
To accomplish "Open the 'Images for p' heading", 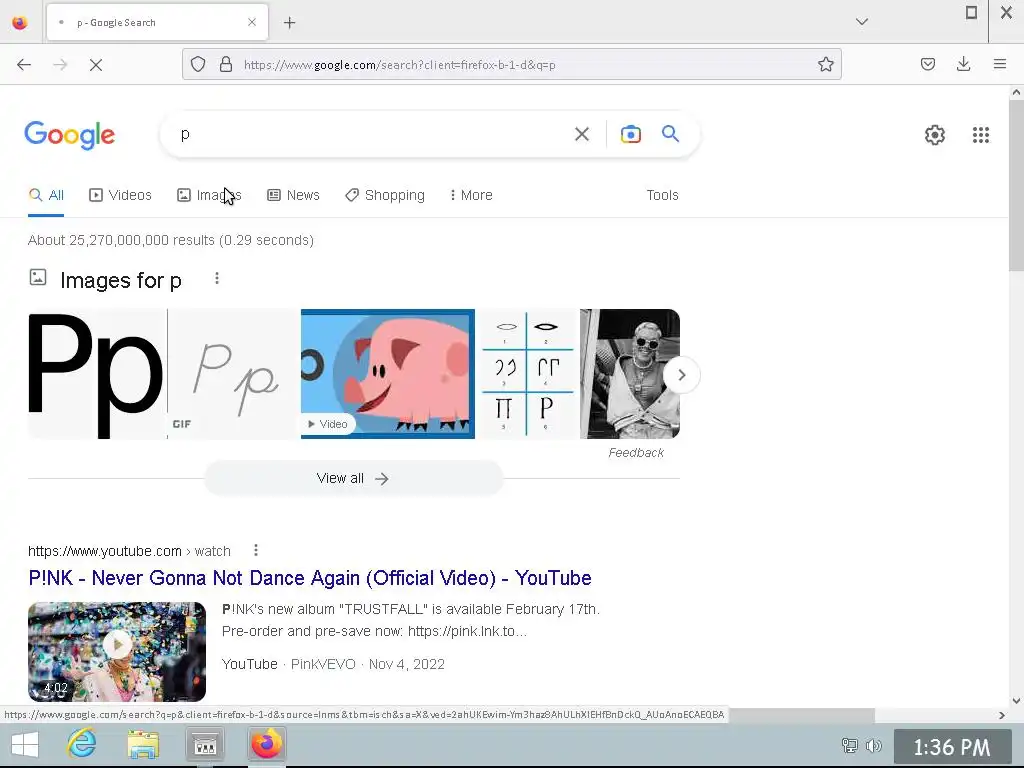I will (121, 280).
